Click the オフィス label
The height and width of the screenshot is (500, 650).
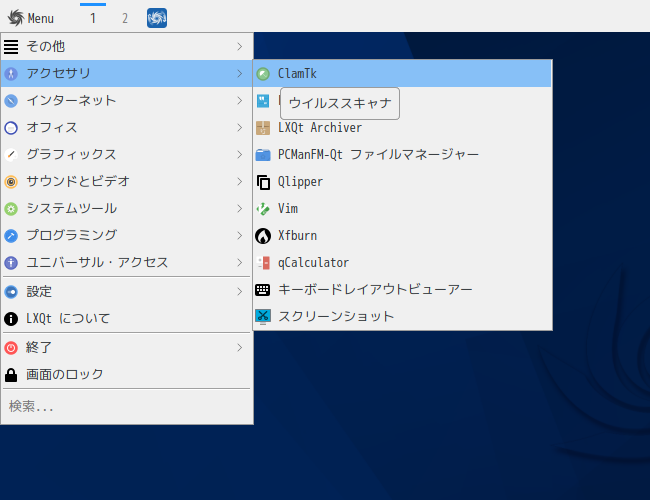(52, 127)
